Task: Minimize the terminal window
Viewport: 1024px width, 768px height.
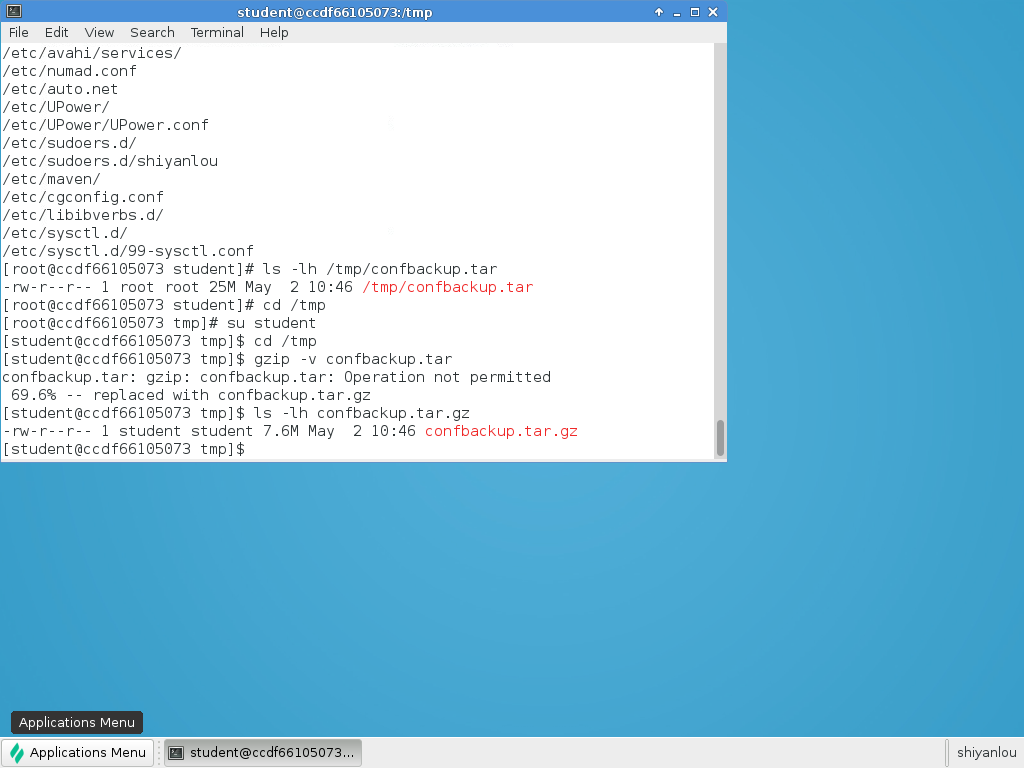Action: [x=677, y=12]
